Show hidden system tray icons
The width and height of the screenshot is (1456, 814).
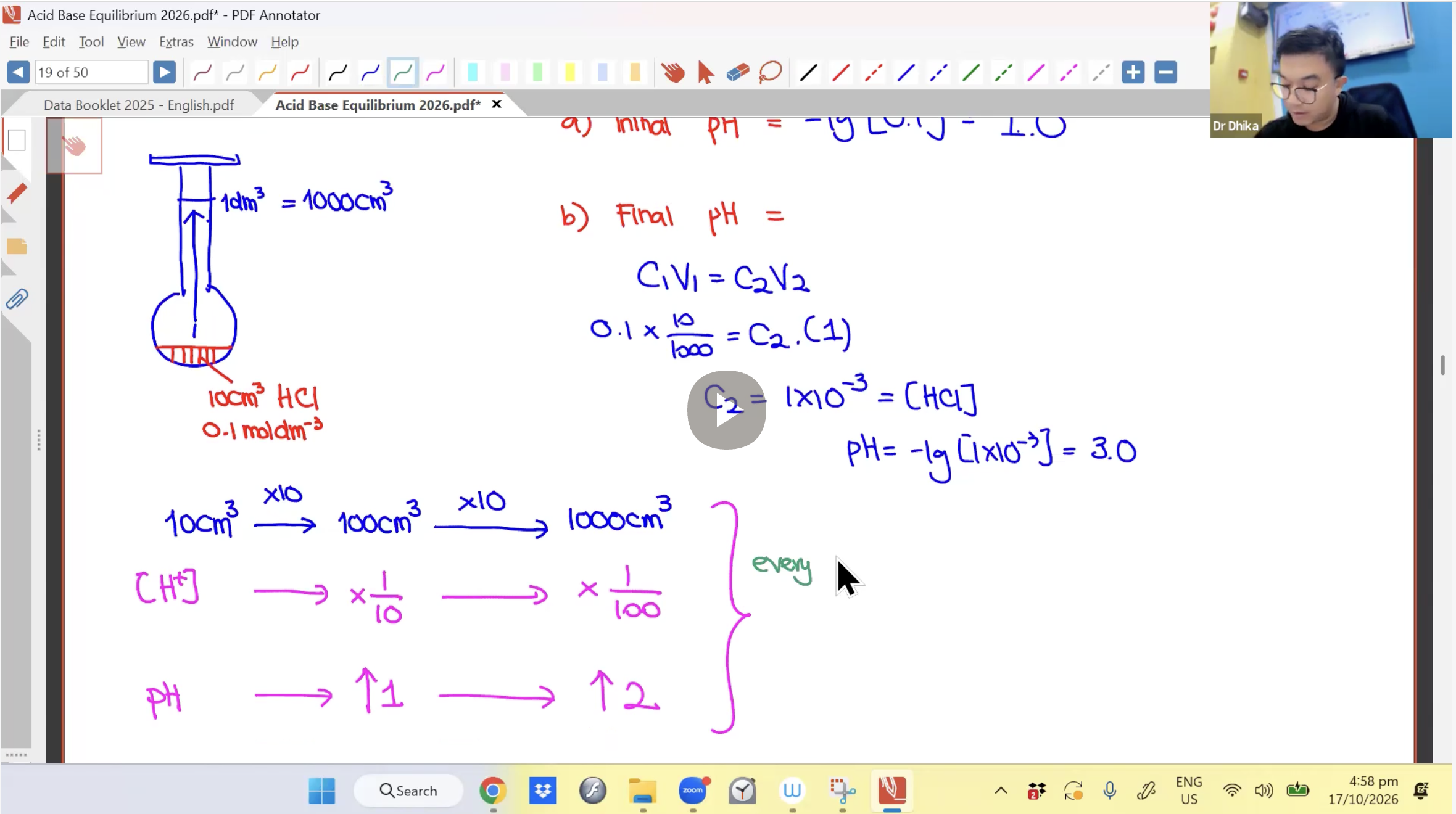pyautogui.click(x=1001, y=791)
